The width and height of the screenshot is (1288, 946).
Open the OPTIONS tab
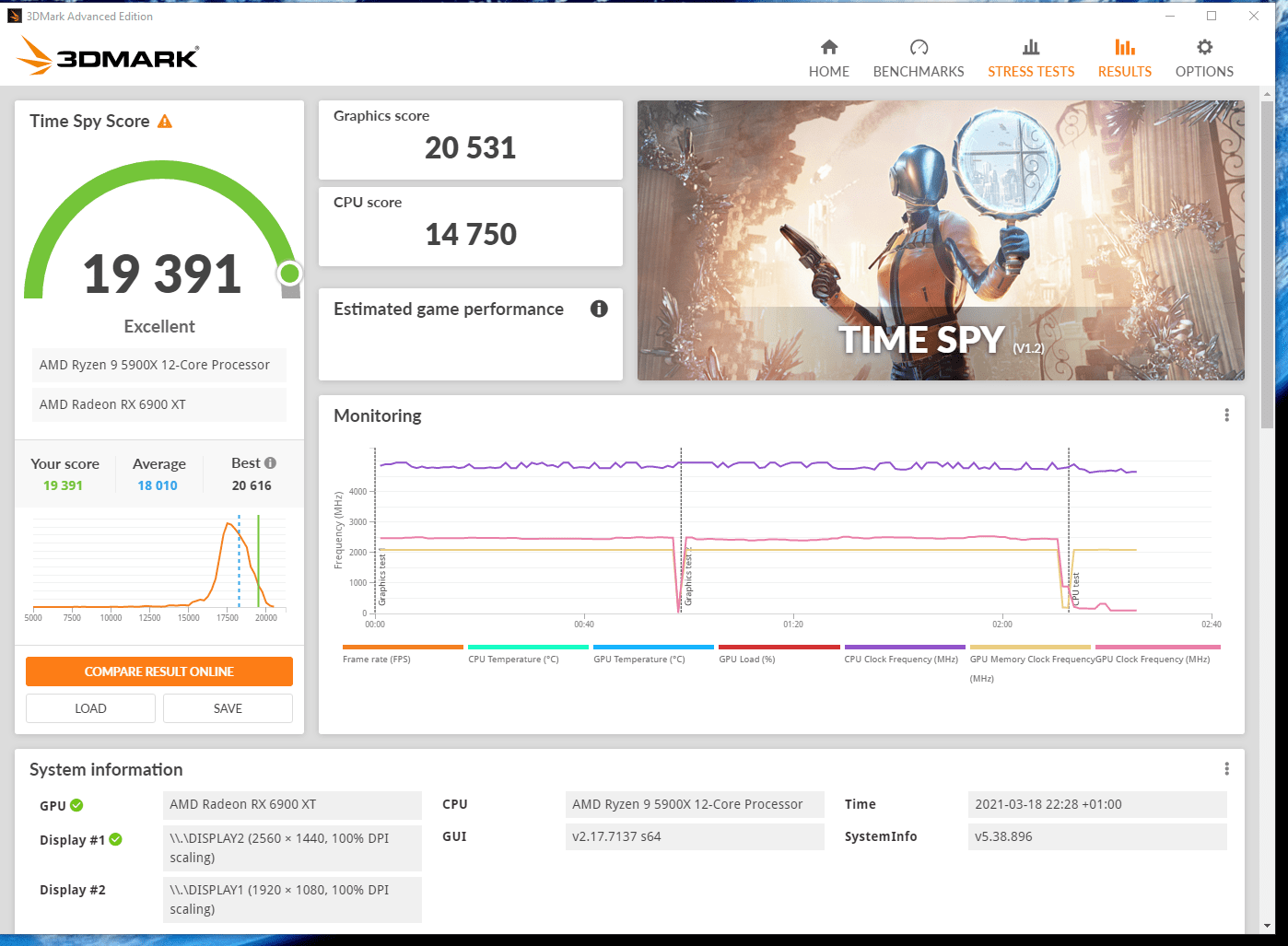click(x=1204, y=59)
